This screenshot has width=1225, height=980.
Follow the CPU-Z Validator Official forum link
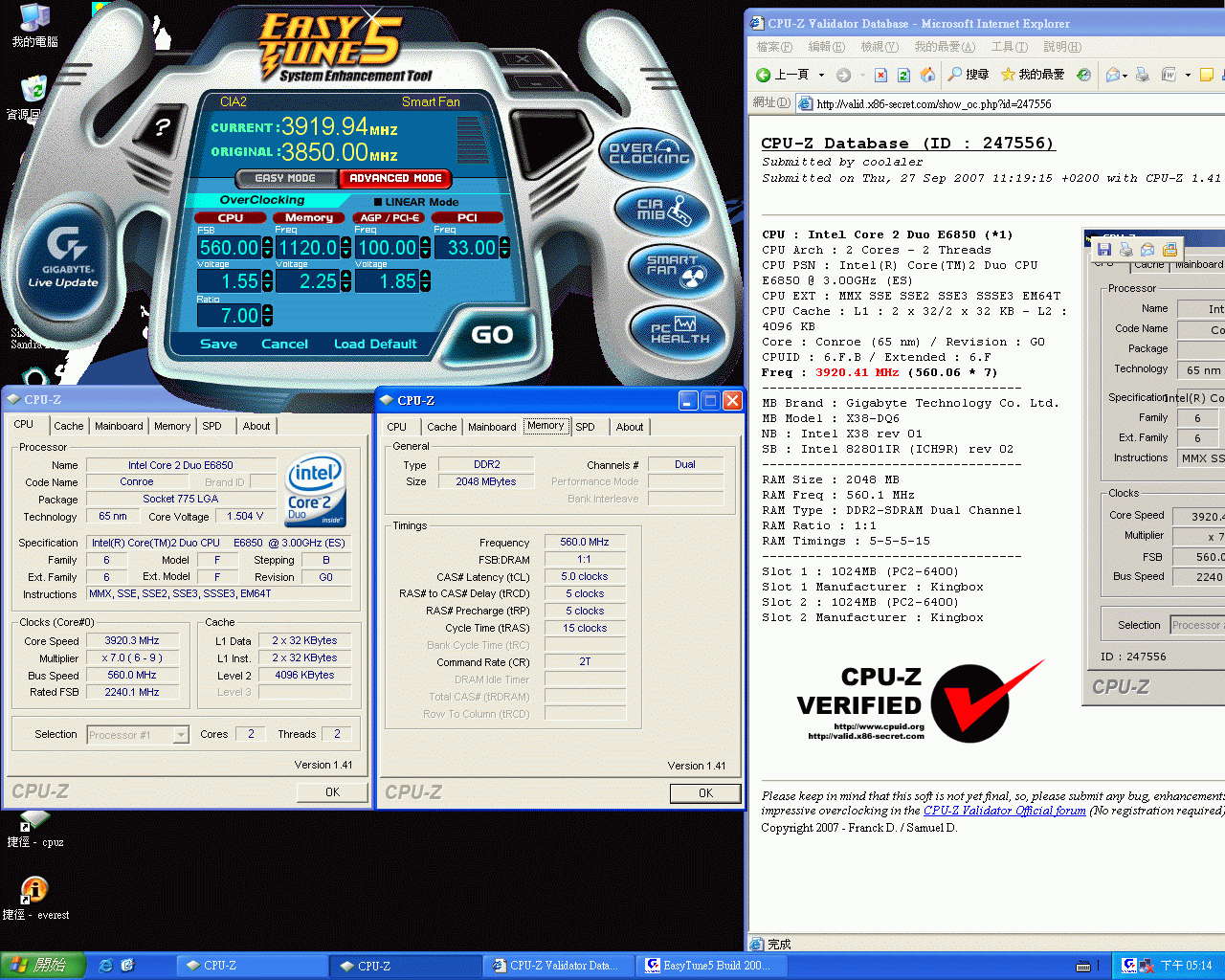1004,811
